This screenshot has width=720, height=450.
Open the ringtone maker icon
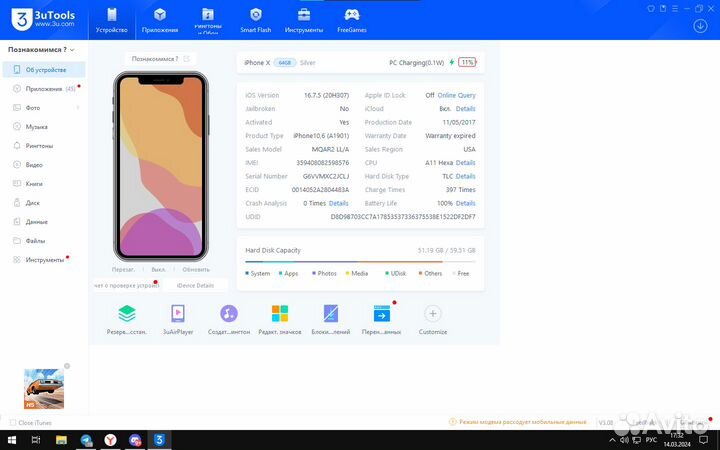click(x=229, y=314)
